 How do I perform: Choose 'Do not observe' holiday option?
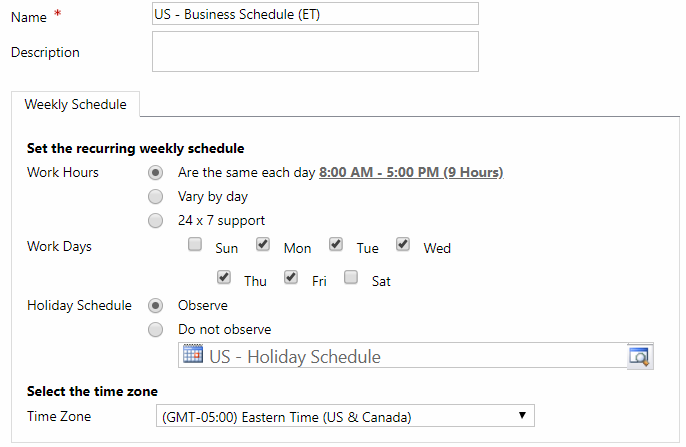pos(155,329)
